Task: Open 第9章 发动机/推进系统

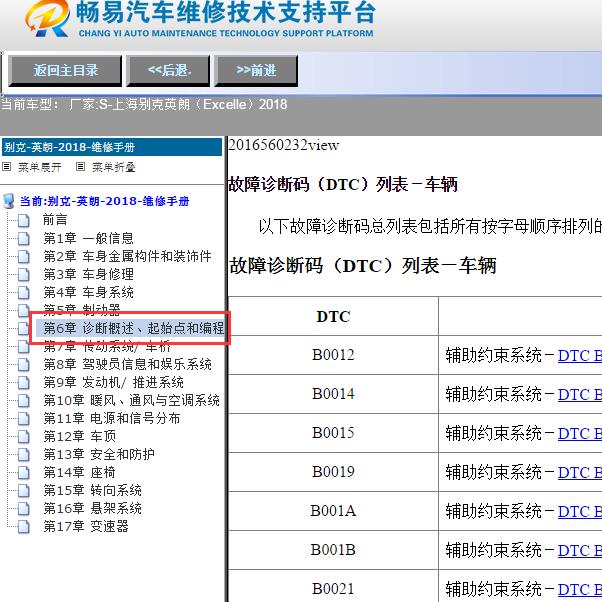Action: pyautogui.click(x=113, y=382)
